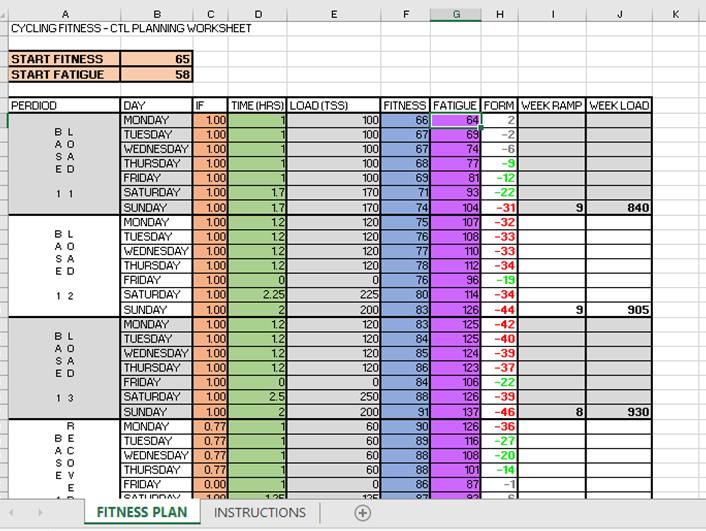Click the PERDIOD header cell
This screenshot has width=706, height=531.
coord(64,105)
